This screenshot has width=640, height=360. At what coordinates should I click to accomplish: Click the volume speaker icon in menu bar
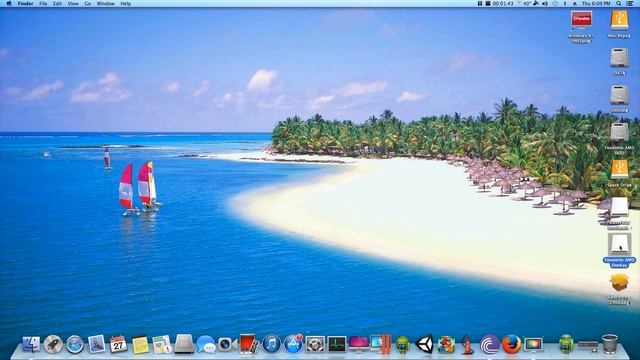pyautogui.click(x=545, y=3)
